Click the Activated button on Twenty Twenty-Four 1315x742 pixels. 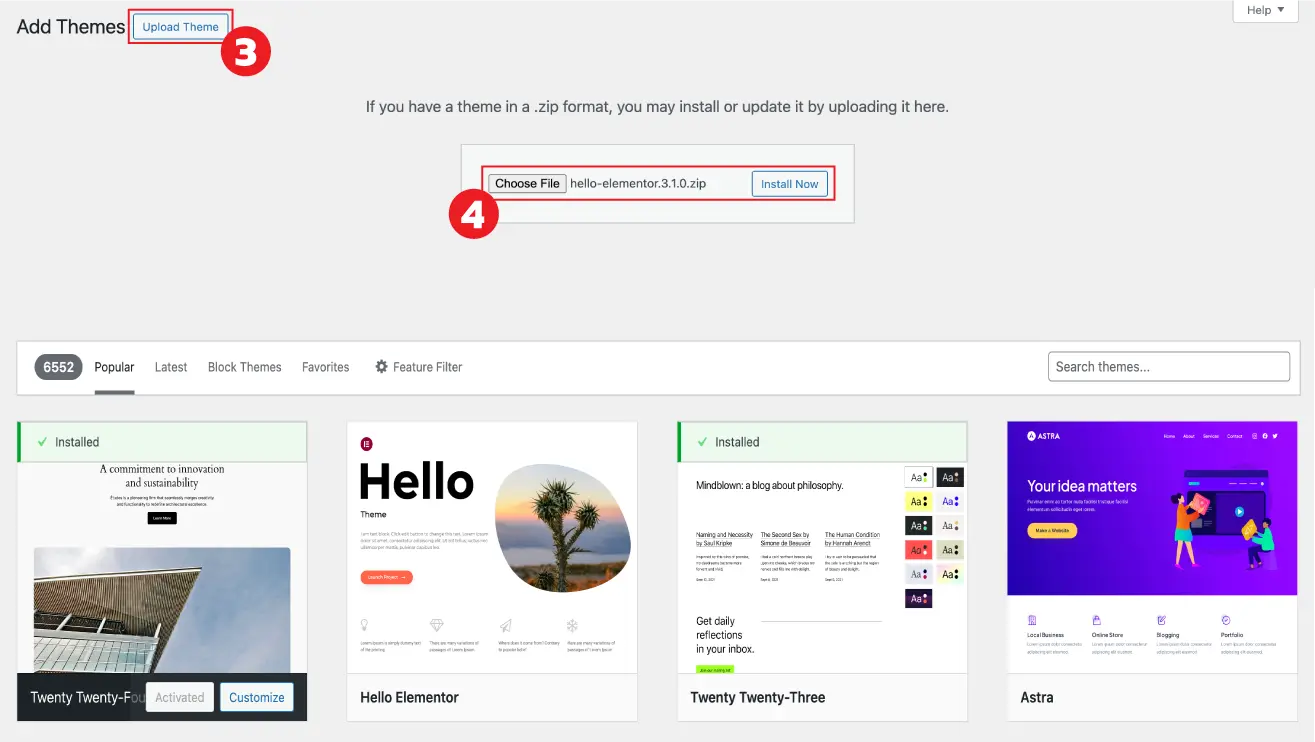(x=180, y=698)
